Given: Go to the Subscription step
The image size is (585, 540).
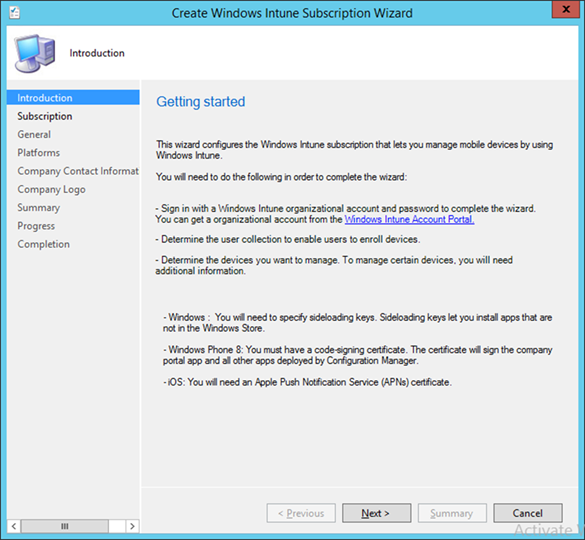Looking at the screenshot, I should tap(45, 116).
